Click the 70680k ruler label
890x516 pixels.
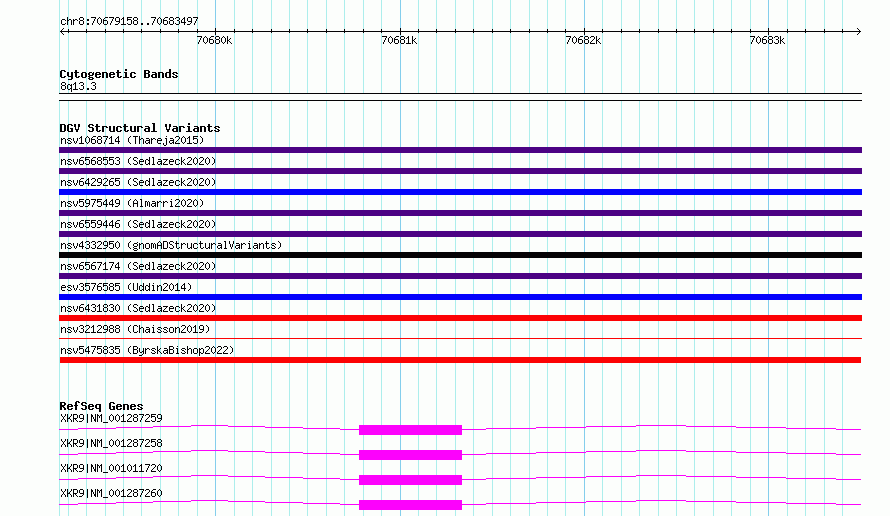coord(214,40)
